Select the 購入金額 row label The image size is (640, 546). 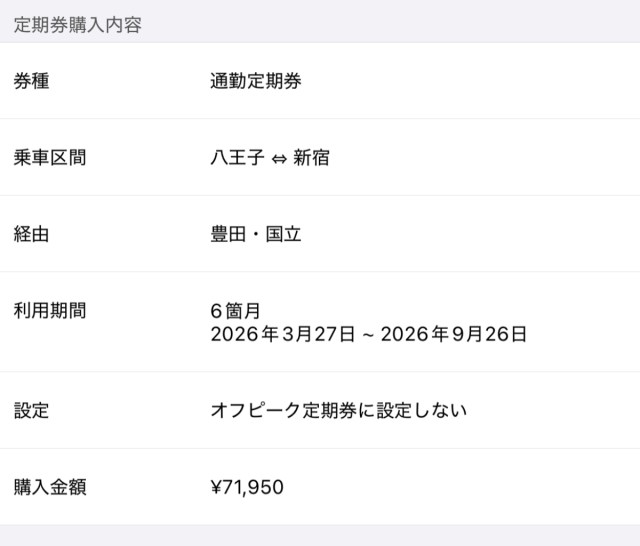click(49, 487)
